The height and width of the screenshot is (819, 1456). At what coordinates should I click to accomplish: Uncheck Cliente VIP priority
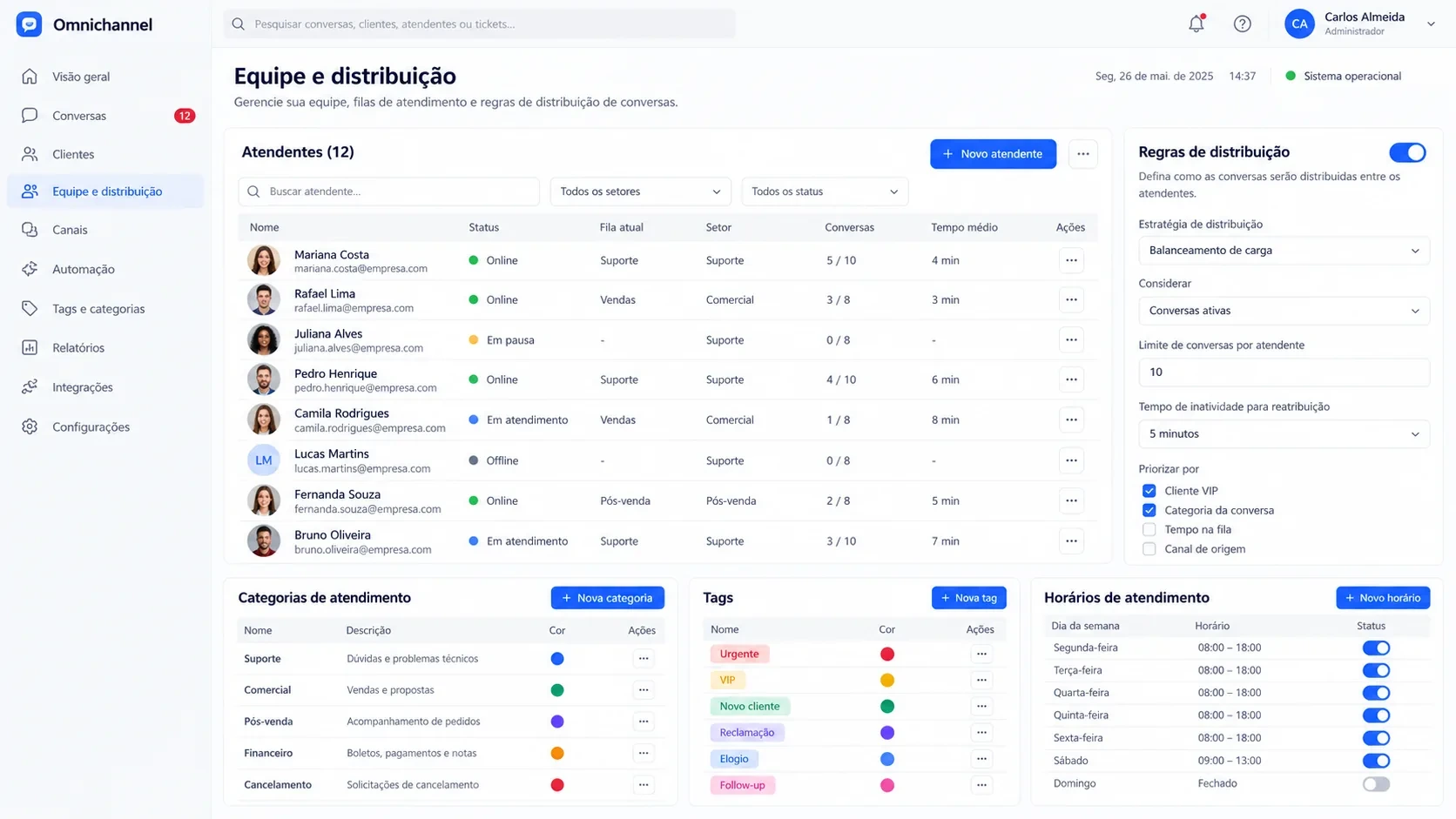point(1149,491)
